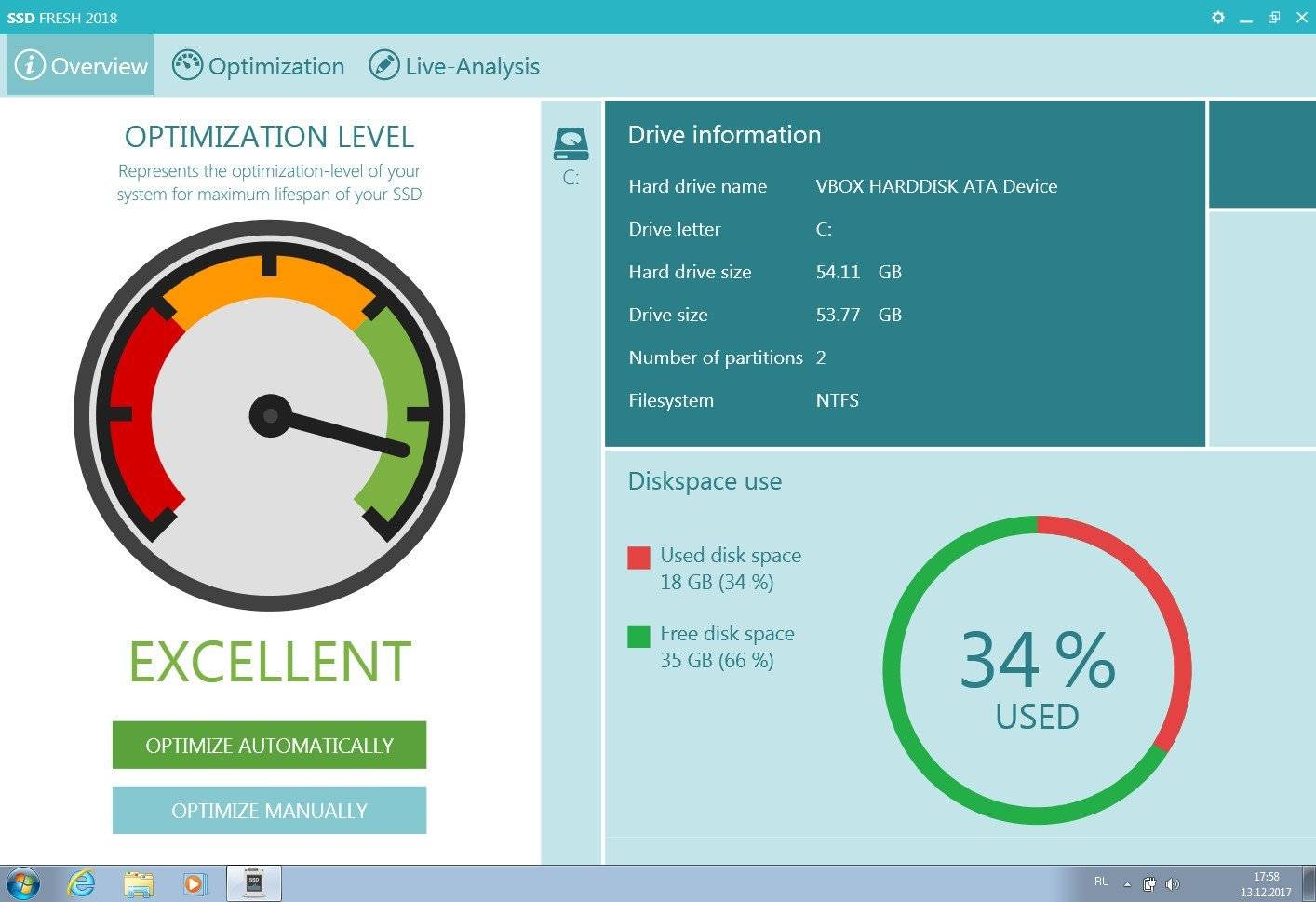1316x902 pixels.
Task: Click the green Free disk space swatch
Action: pyautogui.click(x=638, y=636)
